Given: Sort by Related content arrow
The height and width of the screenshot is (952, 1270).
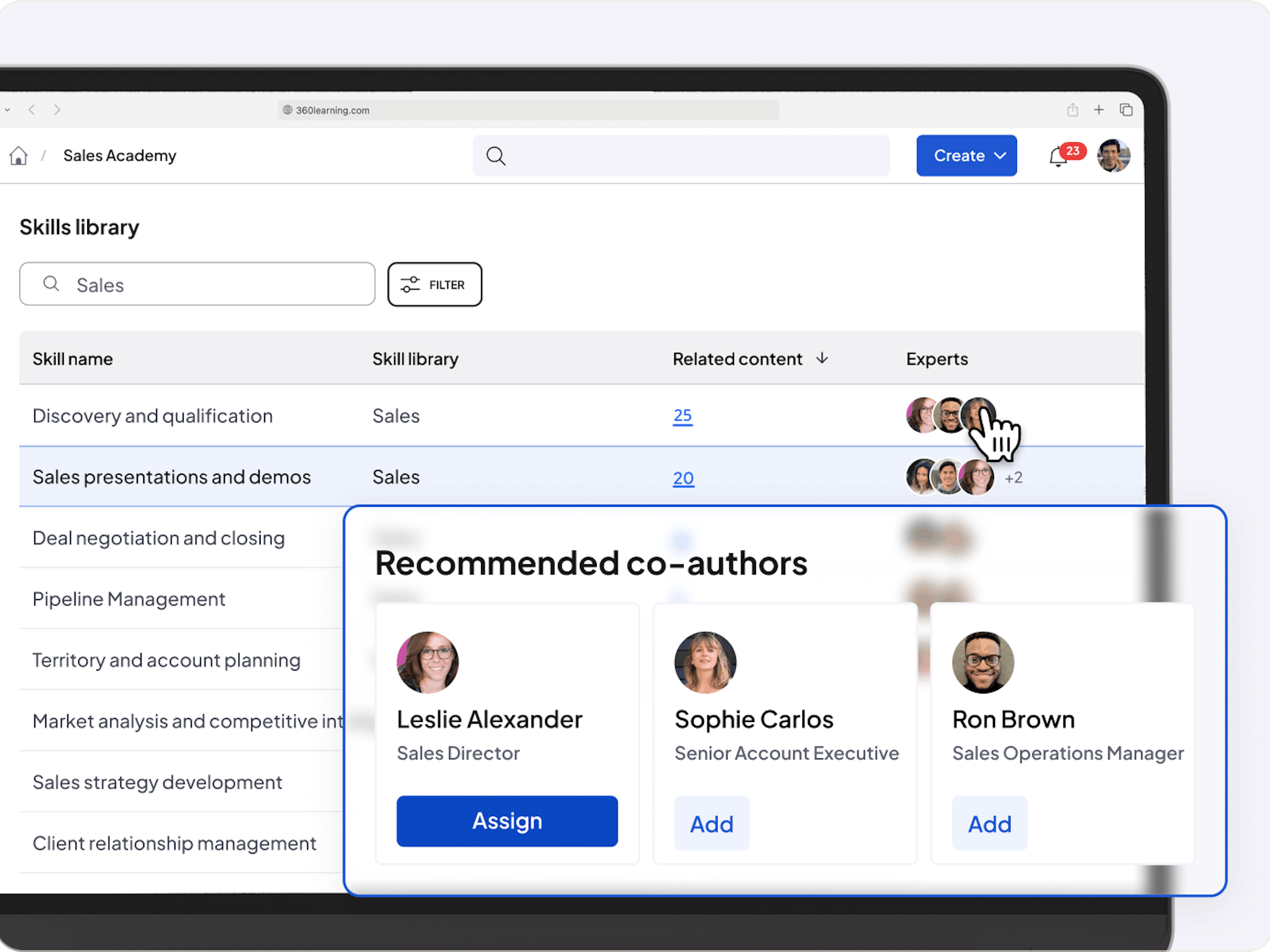Looking at the screenshot, I should [822, 358].
